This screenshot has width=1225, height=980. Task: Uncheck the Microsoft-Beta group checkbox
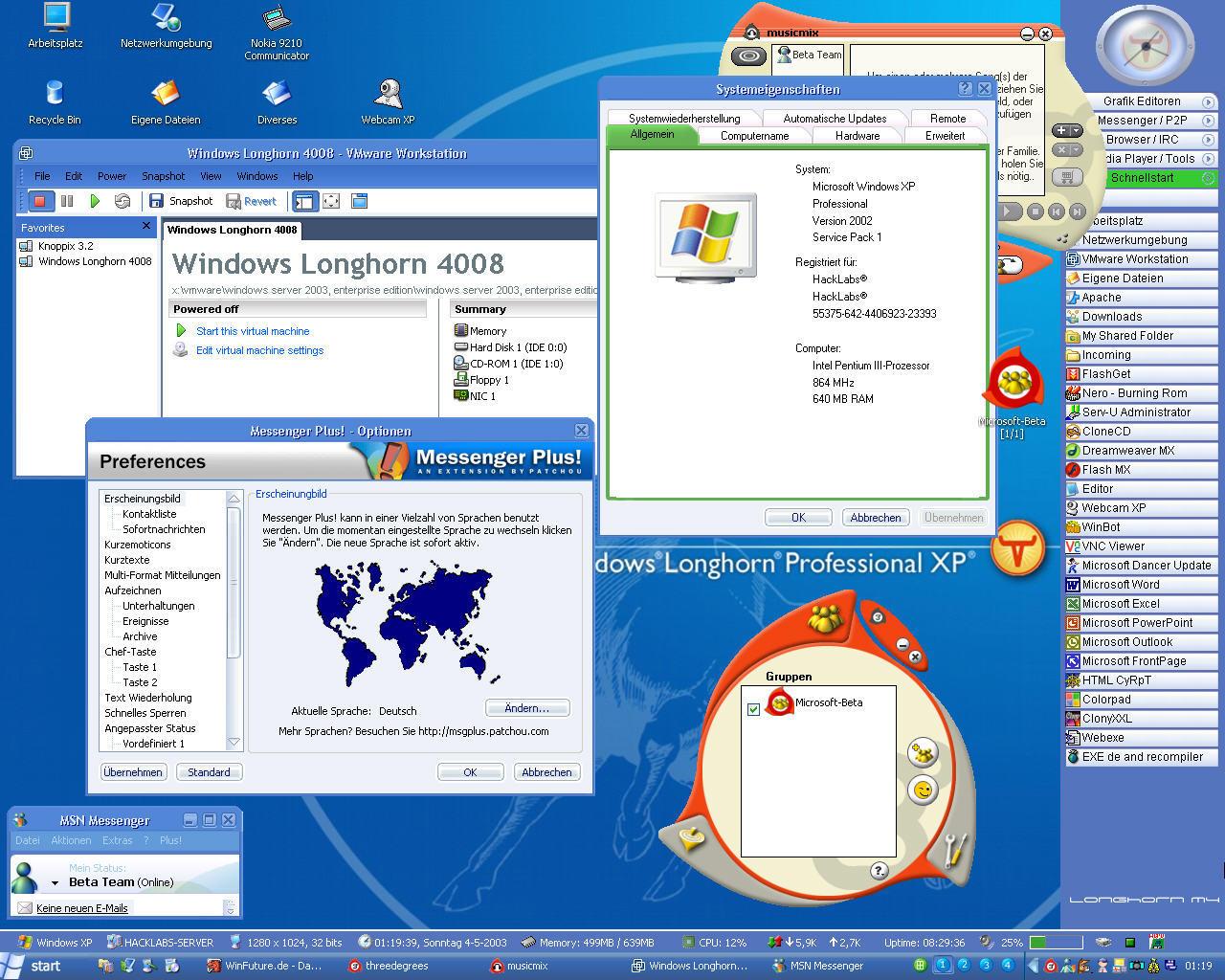tap(753, 709)
